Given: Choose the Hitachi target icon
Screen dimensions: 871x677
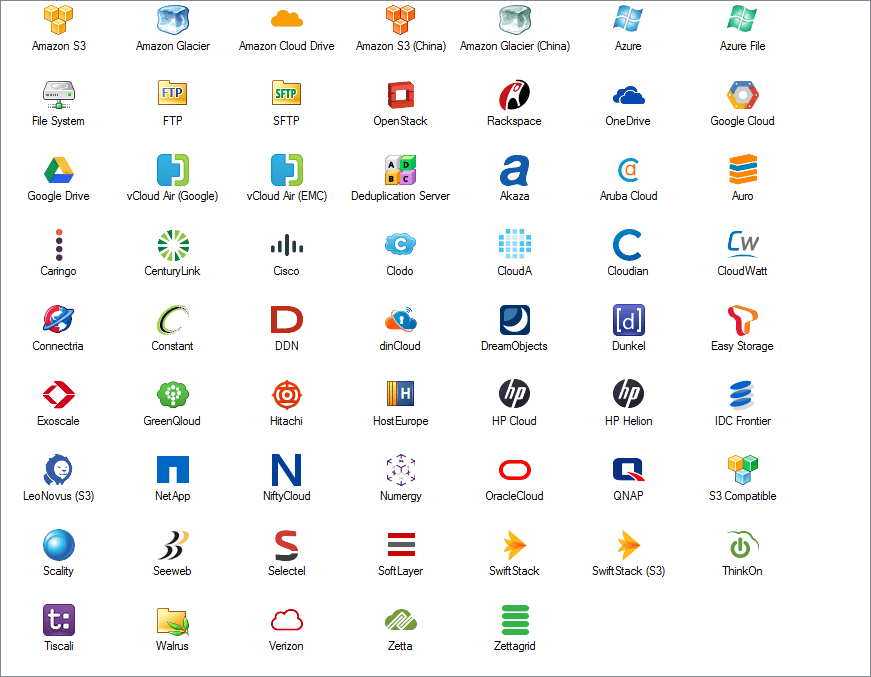Looking at the screenshot, I should 287,395.
